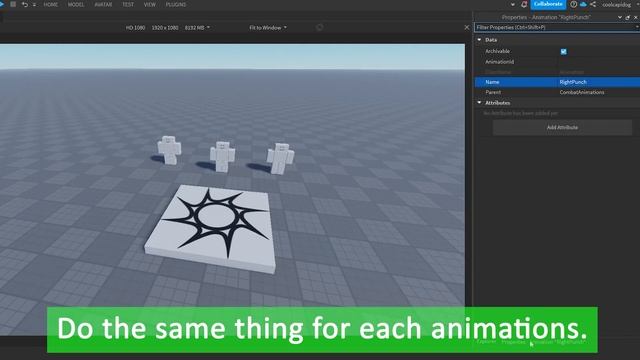Click the coolcapidog username

[617, 5]
